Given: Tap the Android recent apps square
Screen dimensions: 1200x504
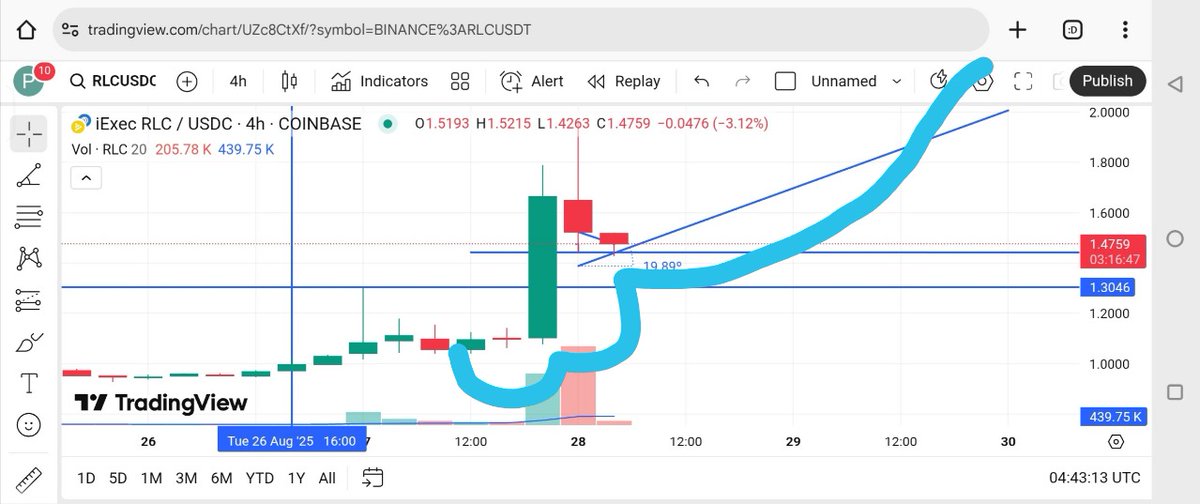Looking at the screenshot, I should pyautogui.click(x=1174, y=391).
